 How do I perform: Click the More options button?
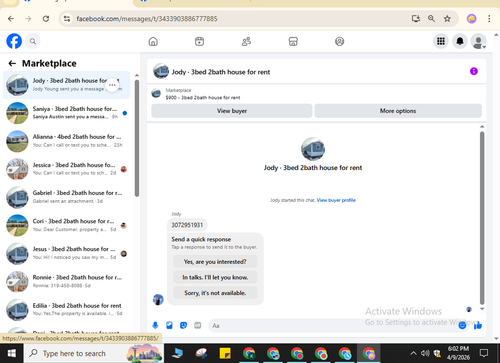pyautogui.click(x=398, y=111)
